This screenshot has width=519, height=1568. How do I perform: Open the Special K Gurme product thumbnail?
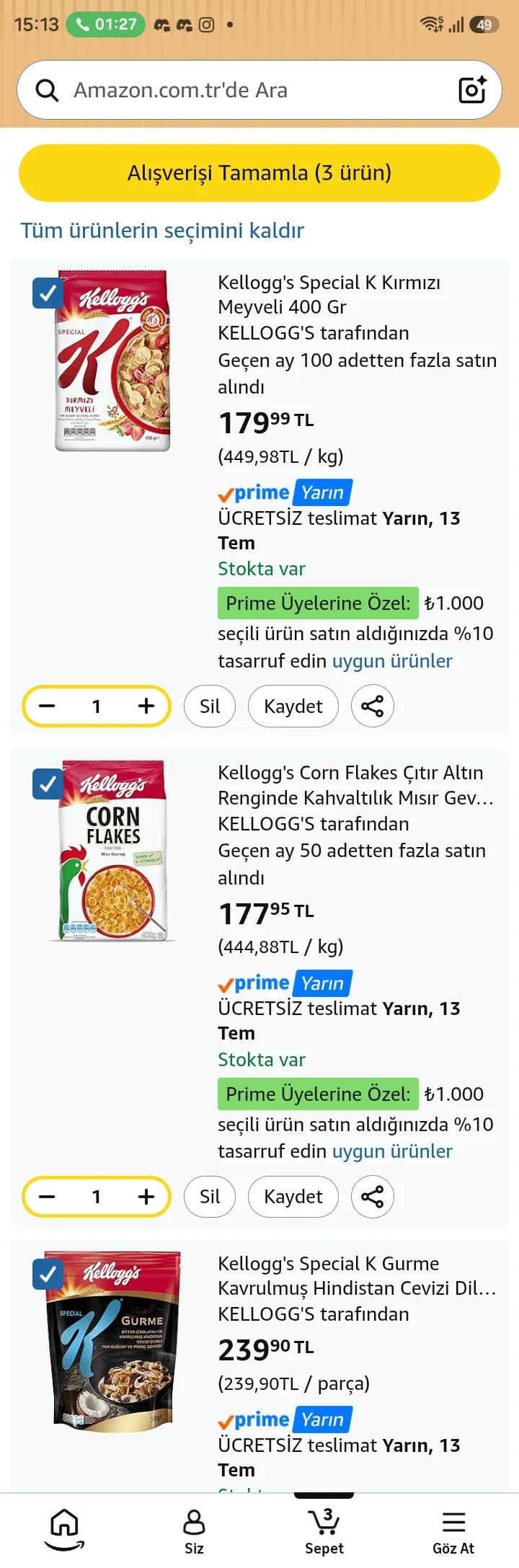[x=113, y=1339]
